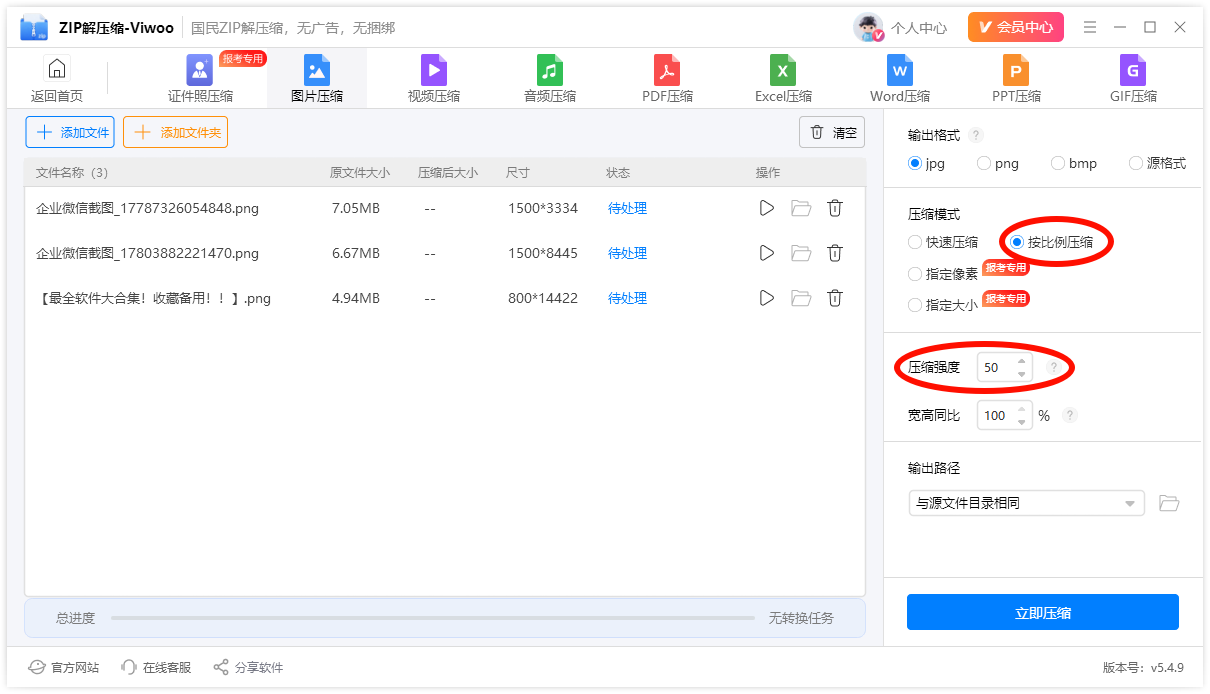Screen dimensions: 1210x694
Task: Open the 证件照压缩 ID photo compression icon
Action: [200, 70]
